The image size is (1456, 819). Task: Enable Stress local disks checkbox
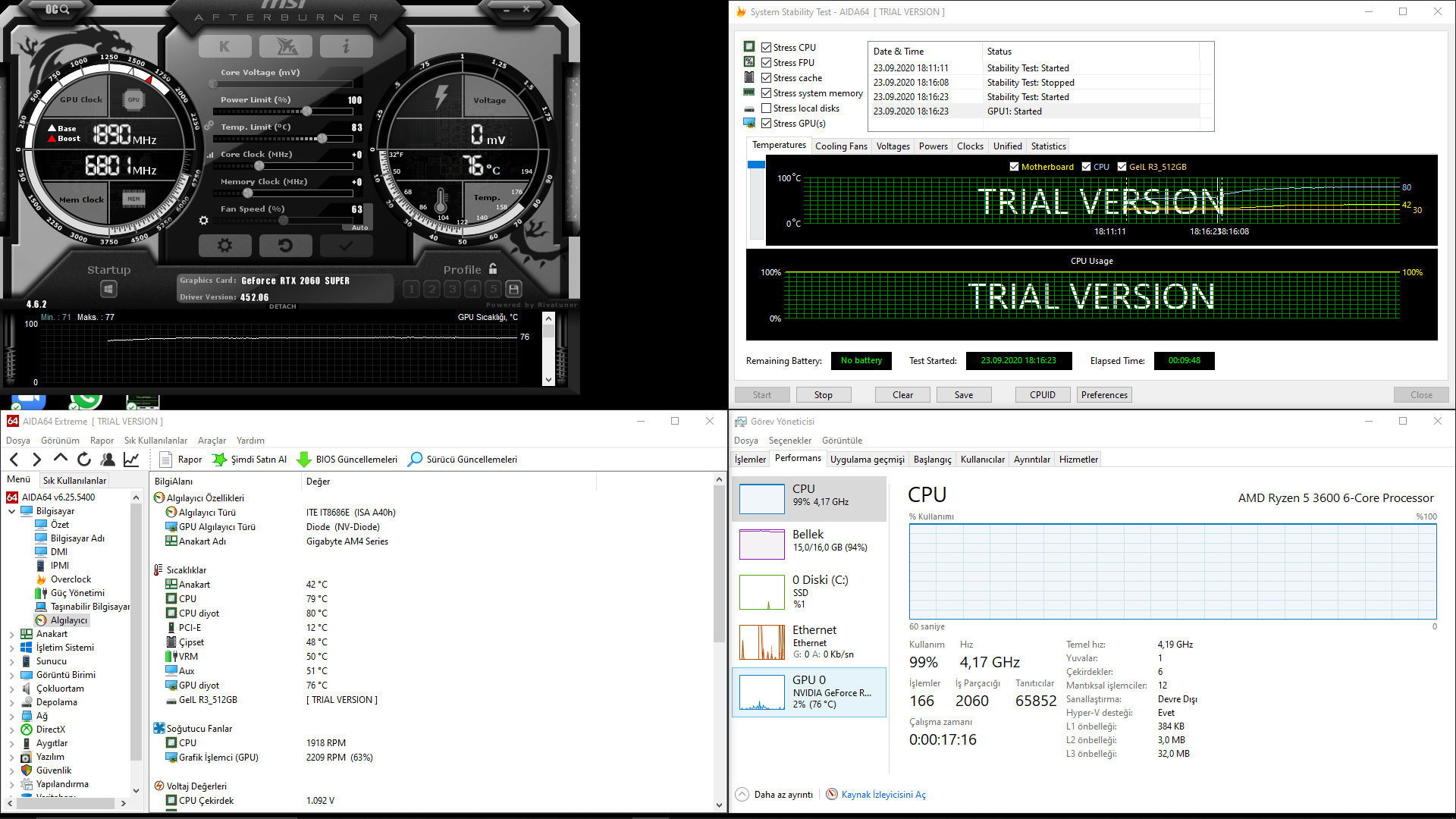point(767,108)
